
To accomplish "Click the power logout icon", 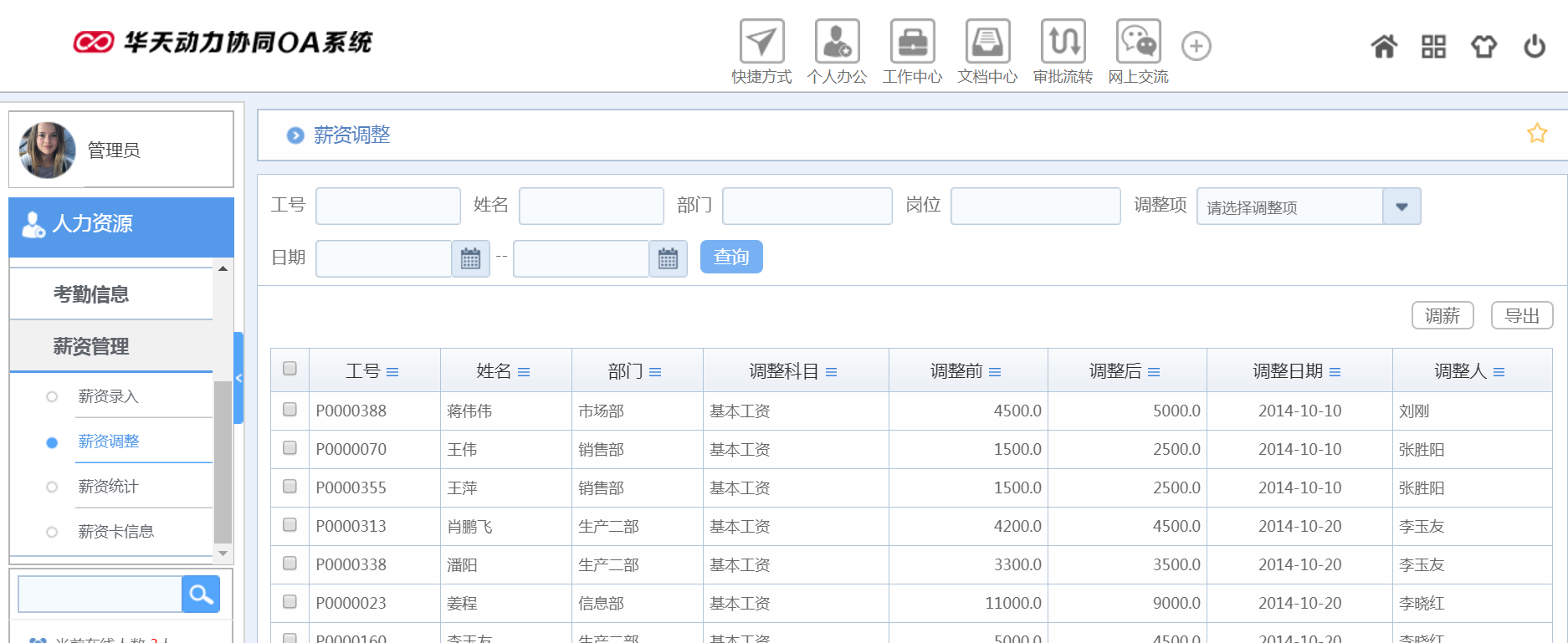I will 1534,47.
